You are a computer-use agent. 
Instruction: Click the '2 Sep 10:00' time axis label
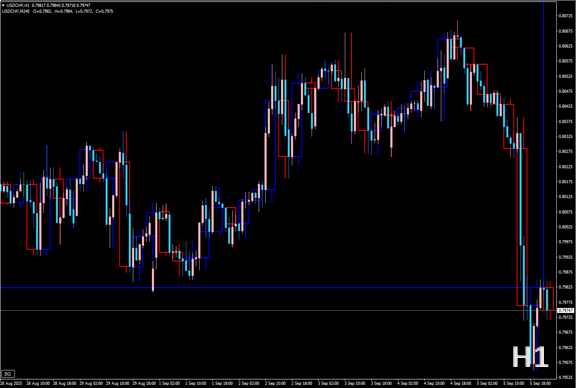pyautogui.click(x=276, y=383)
